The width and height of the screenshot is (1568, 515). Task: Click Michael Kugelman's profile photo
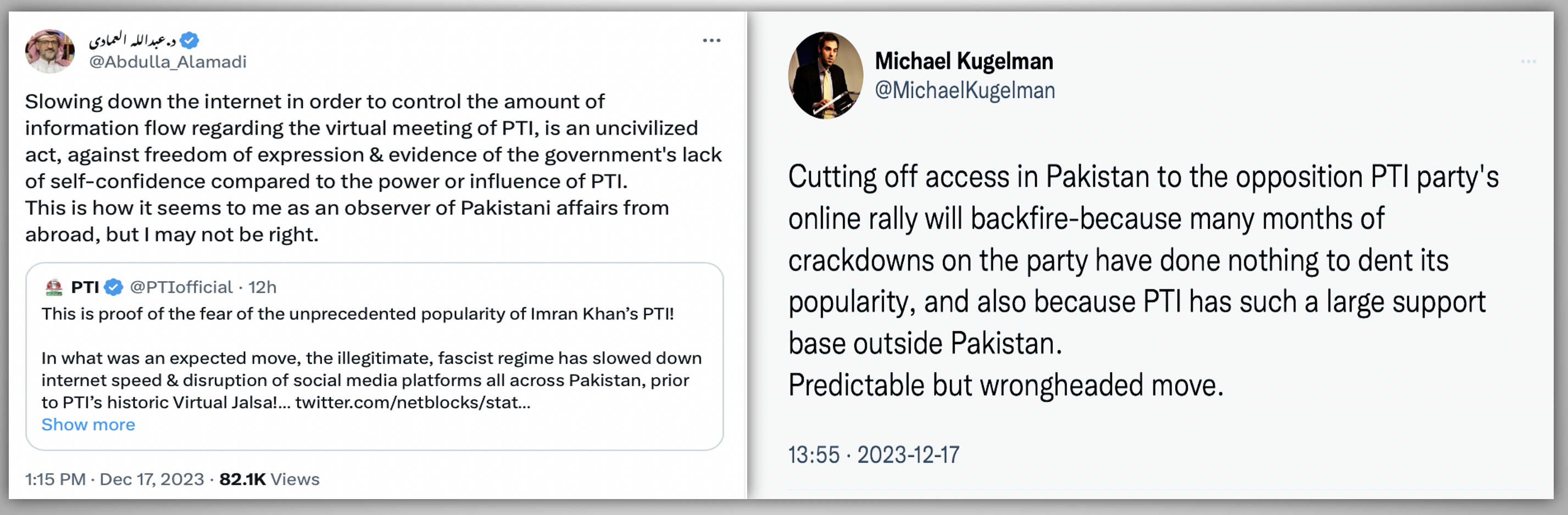click(x=825, y=75)
